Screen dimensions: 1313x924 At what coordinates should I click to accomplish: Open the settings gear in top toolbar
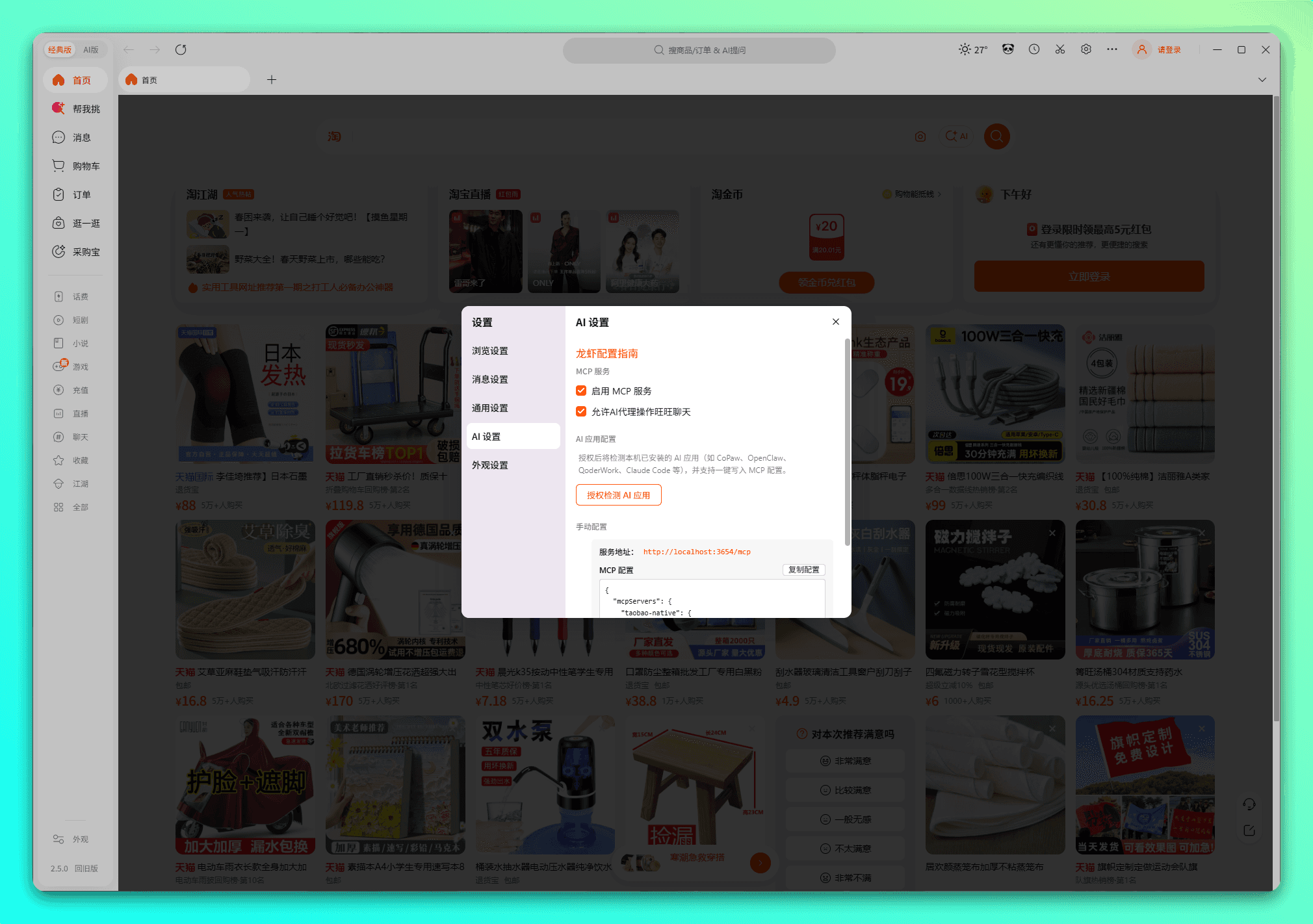coord(1086,49)
